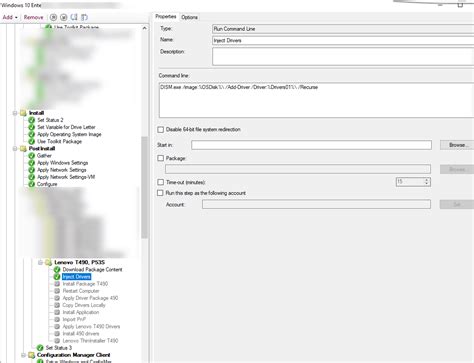
Task: Click the Configuration Manager Client folder icon
Action: tap(32, 355)
